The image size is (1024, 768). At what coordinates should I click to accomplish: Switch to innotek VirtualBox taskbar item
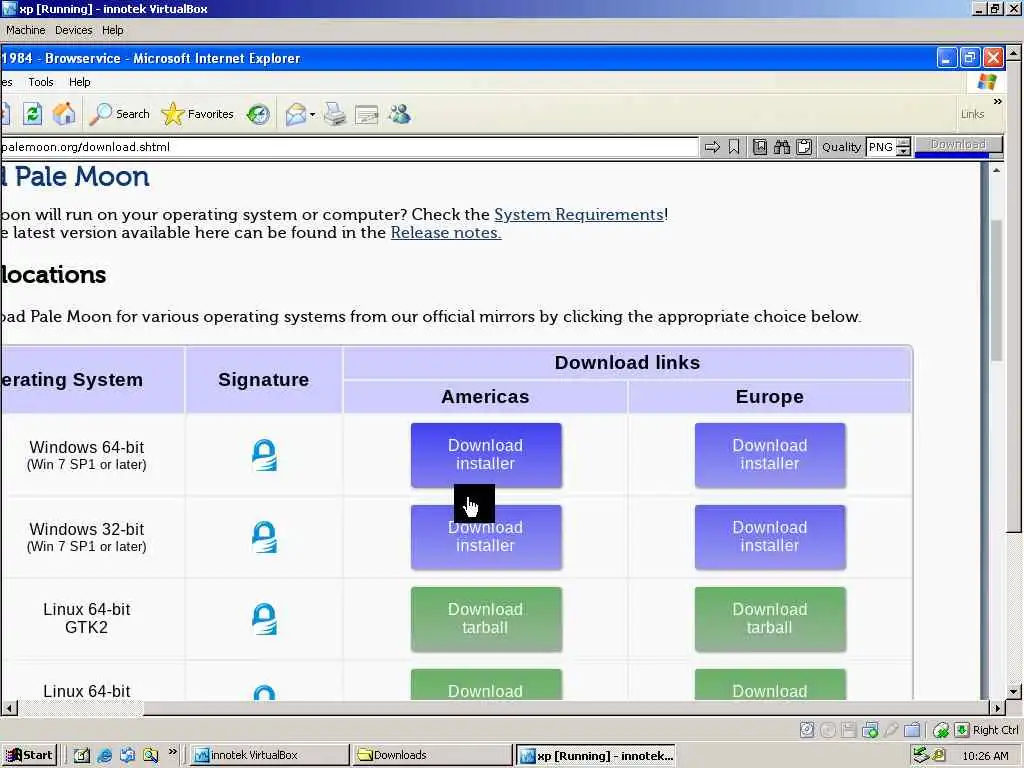pos(269,755)
